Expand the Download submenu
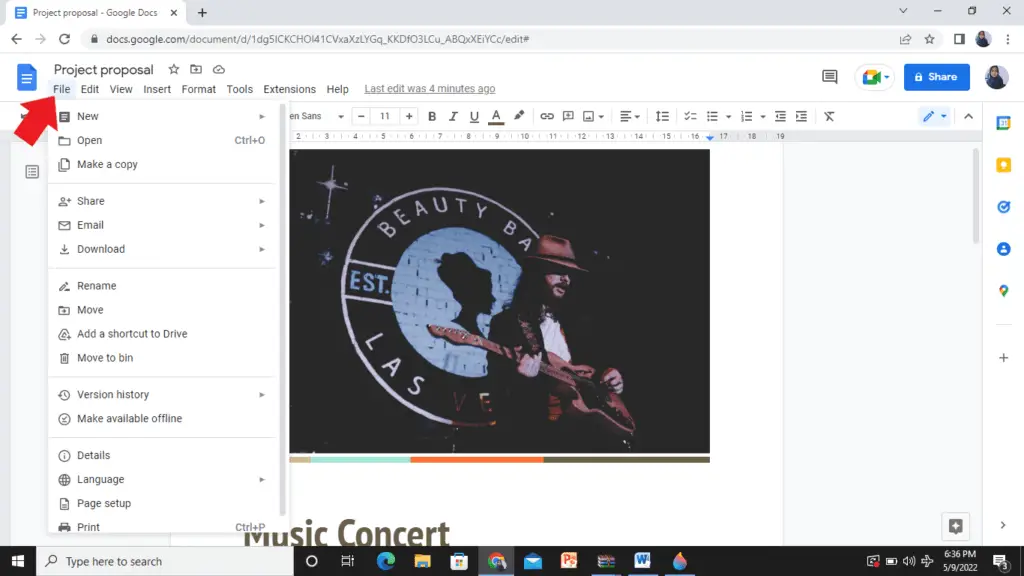Viewport: 1024px width, 576px height. (163, 249)
